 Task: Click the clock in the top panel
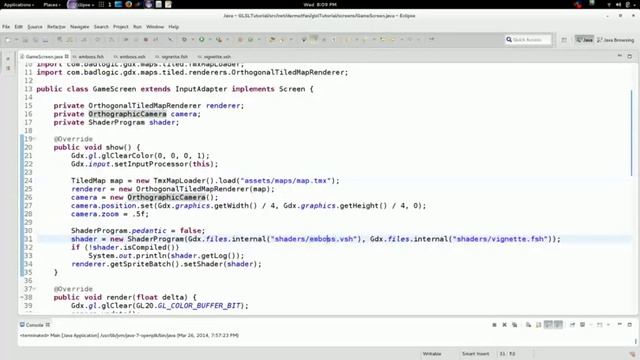click(x=320, y=4)
